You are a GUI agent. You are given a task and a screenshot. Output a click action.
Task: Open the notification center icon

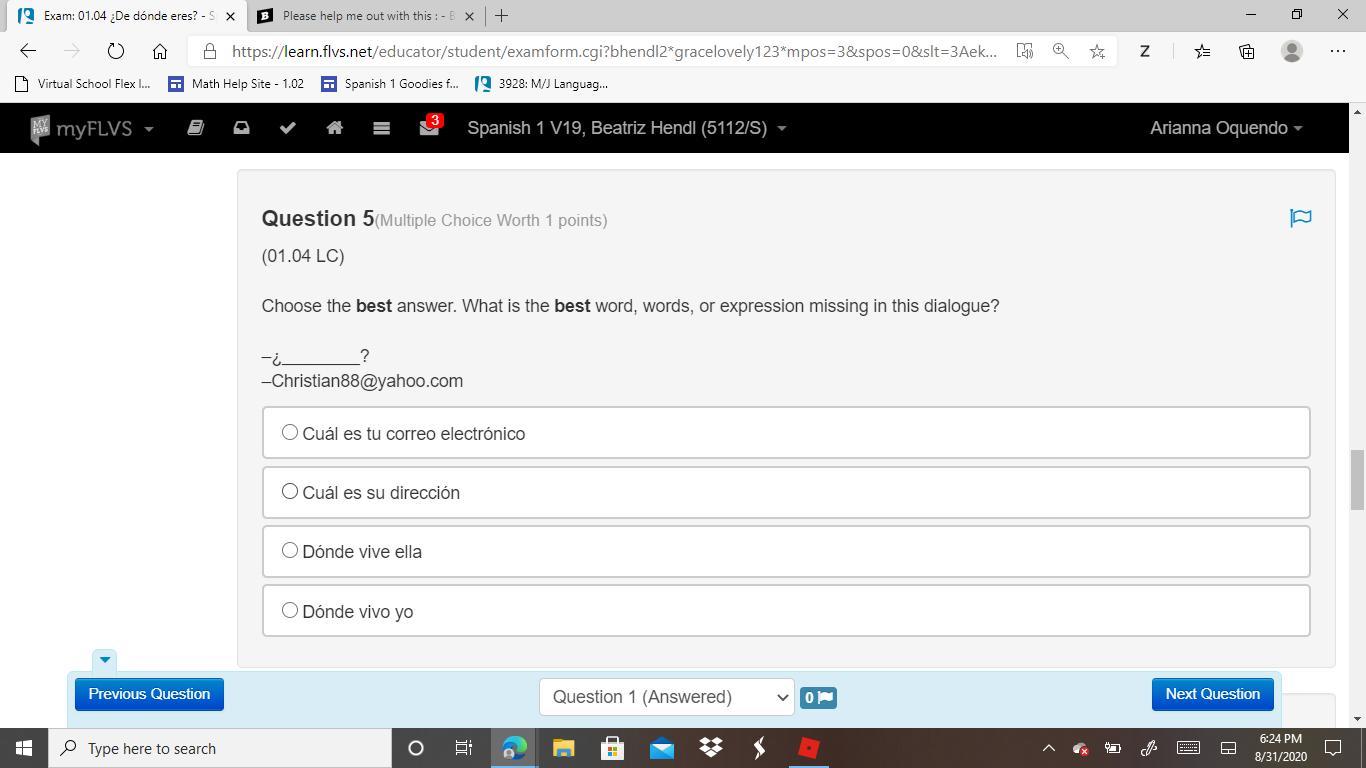[x=1332, y=748]
